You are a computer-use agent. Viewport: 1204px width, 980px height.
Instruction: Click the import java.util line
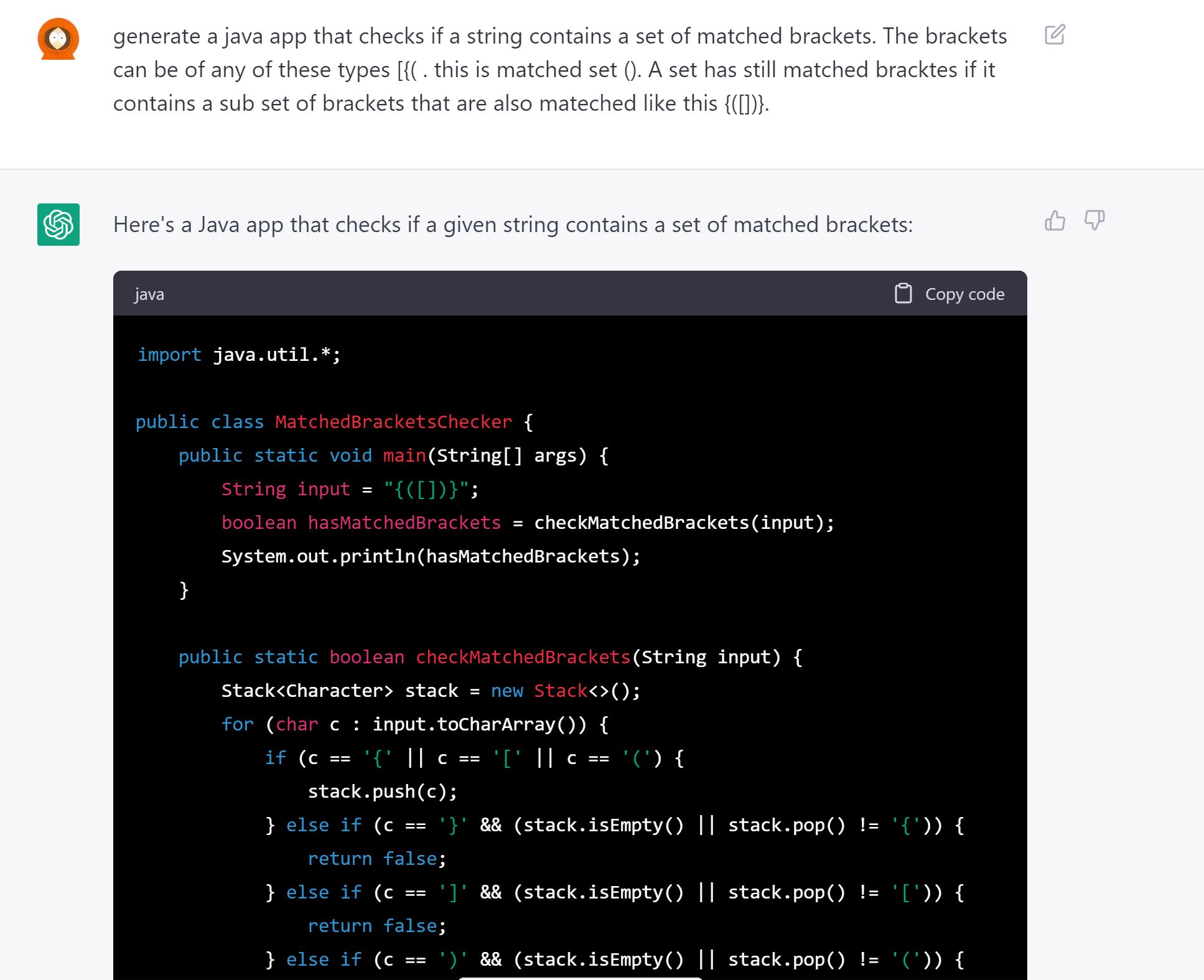pyautogui.click(x=239, y=355)
